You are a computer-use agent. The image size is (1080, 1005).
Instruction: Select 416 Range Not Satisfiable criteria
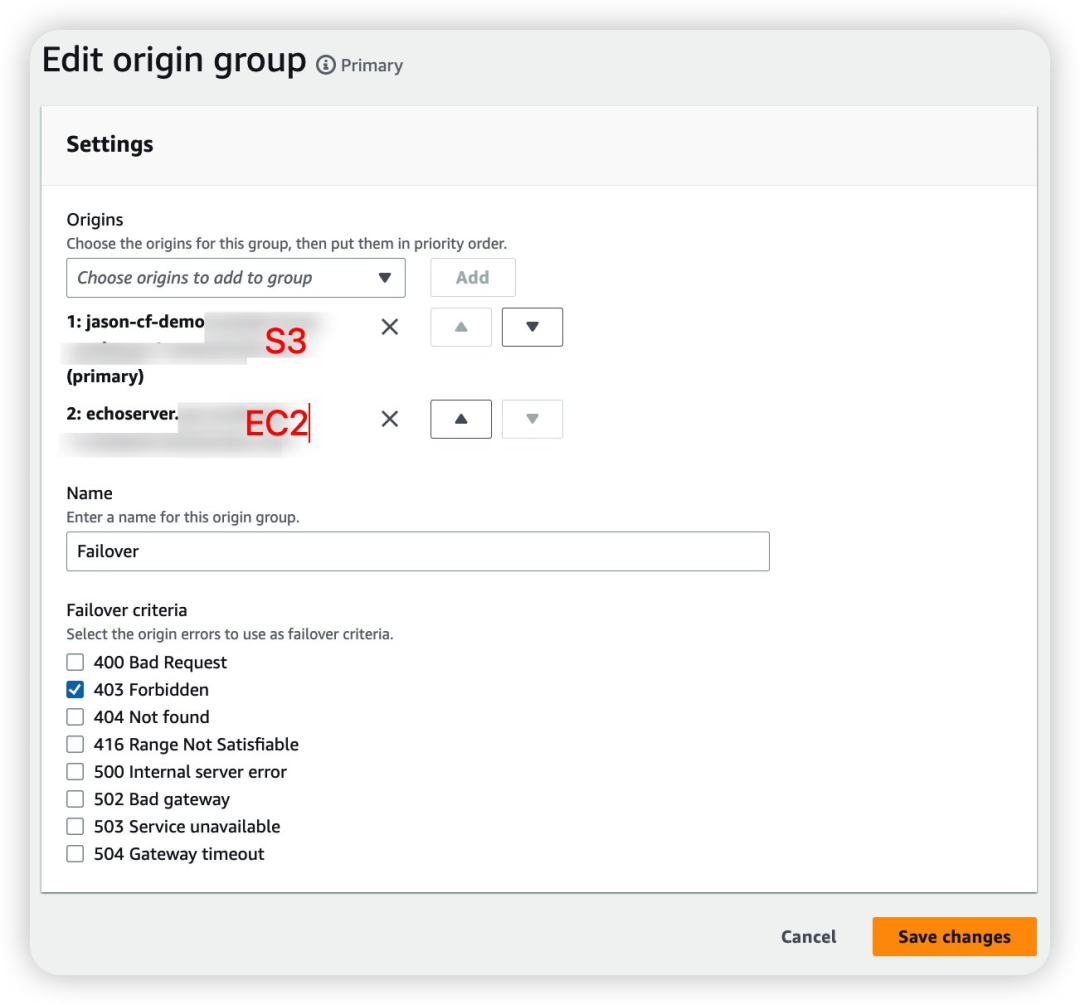pyautogui.click(x=75, y=744)
